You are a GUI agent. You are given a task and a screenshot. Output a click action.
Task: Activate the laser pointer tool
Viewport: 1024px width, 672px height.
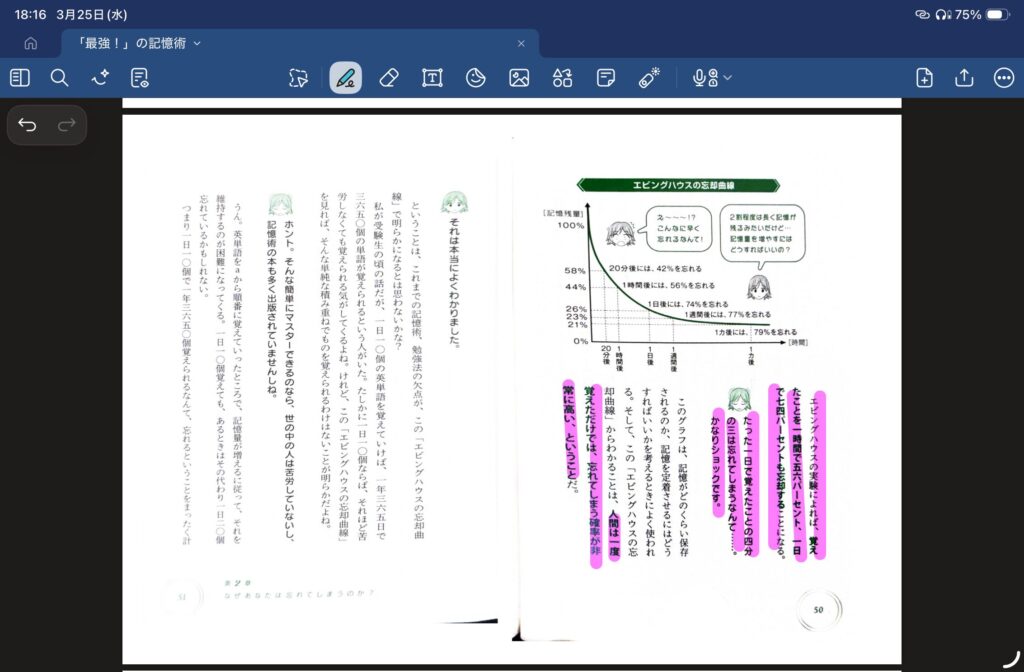(x=649, y=78)
